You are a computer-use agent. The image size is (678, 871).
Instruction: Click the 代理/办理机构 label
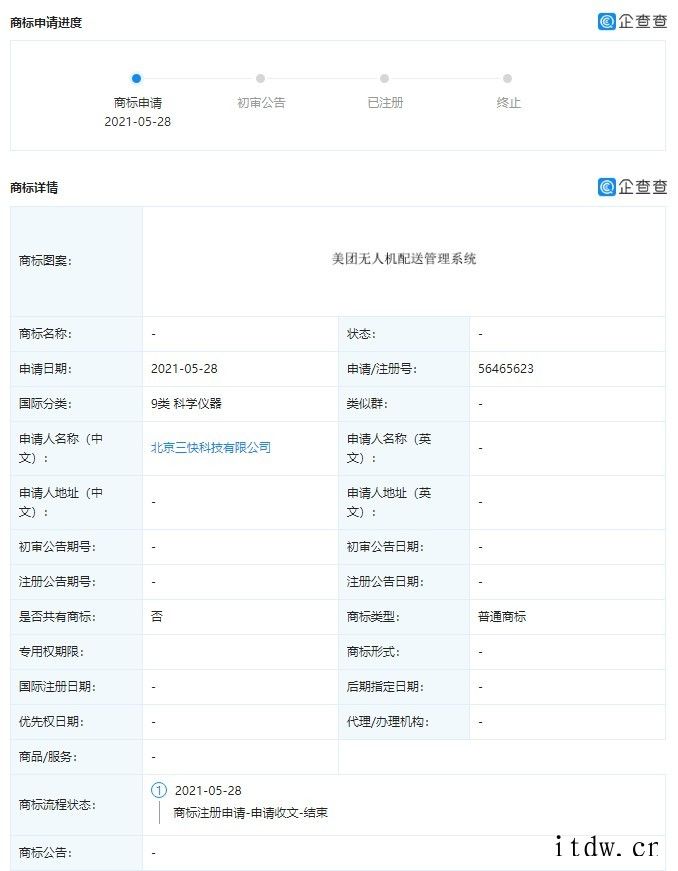coord(388,722)
